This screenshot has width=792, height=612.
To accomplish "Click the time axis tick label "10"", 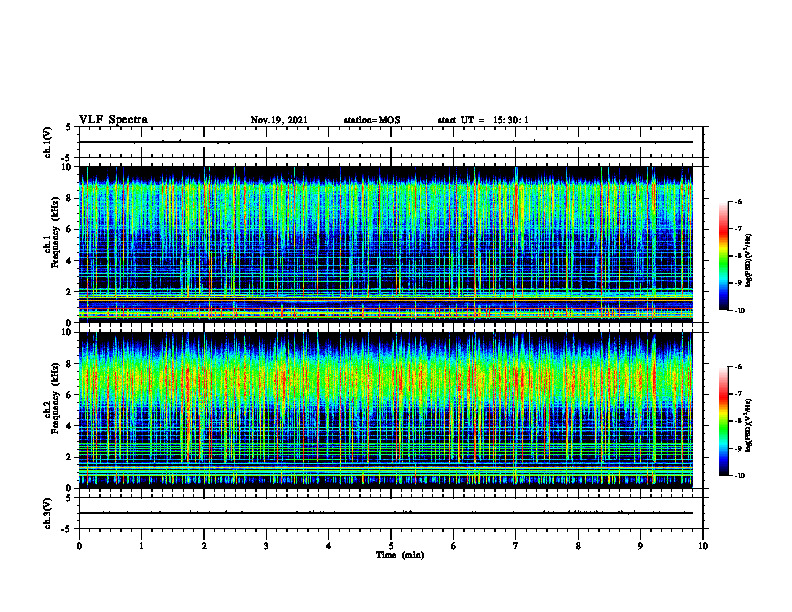I will (x=703, y=546).
